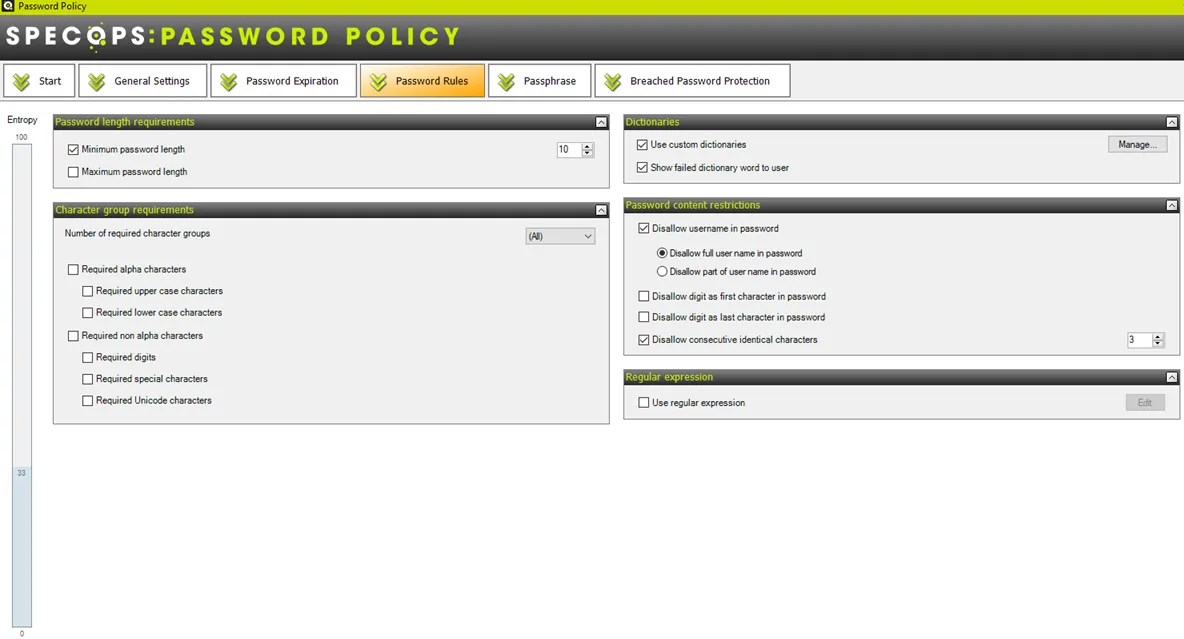Click Manage... dictionaries button
This screenshot has height=639, width=1184.
(1137, 144)
